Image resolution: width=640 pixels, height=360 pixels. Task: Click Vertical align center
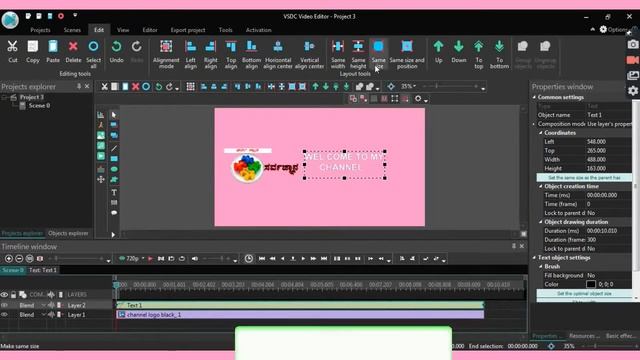[x=309, y=54]
